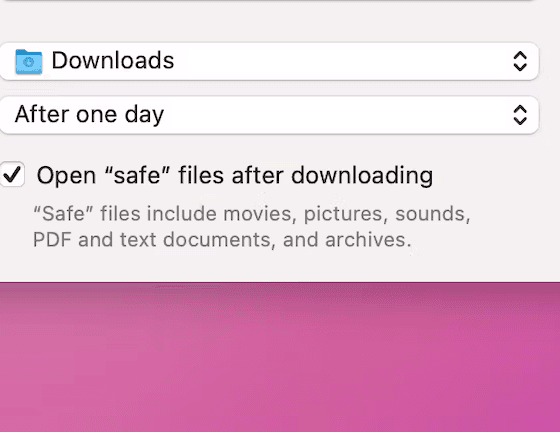Screen dimensions: 560x432
Task: Open the Downloads location popup menu
Action: click(269, 61)
